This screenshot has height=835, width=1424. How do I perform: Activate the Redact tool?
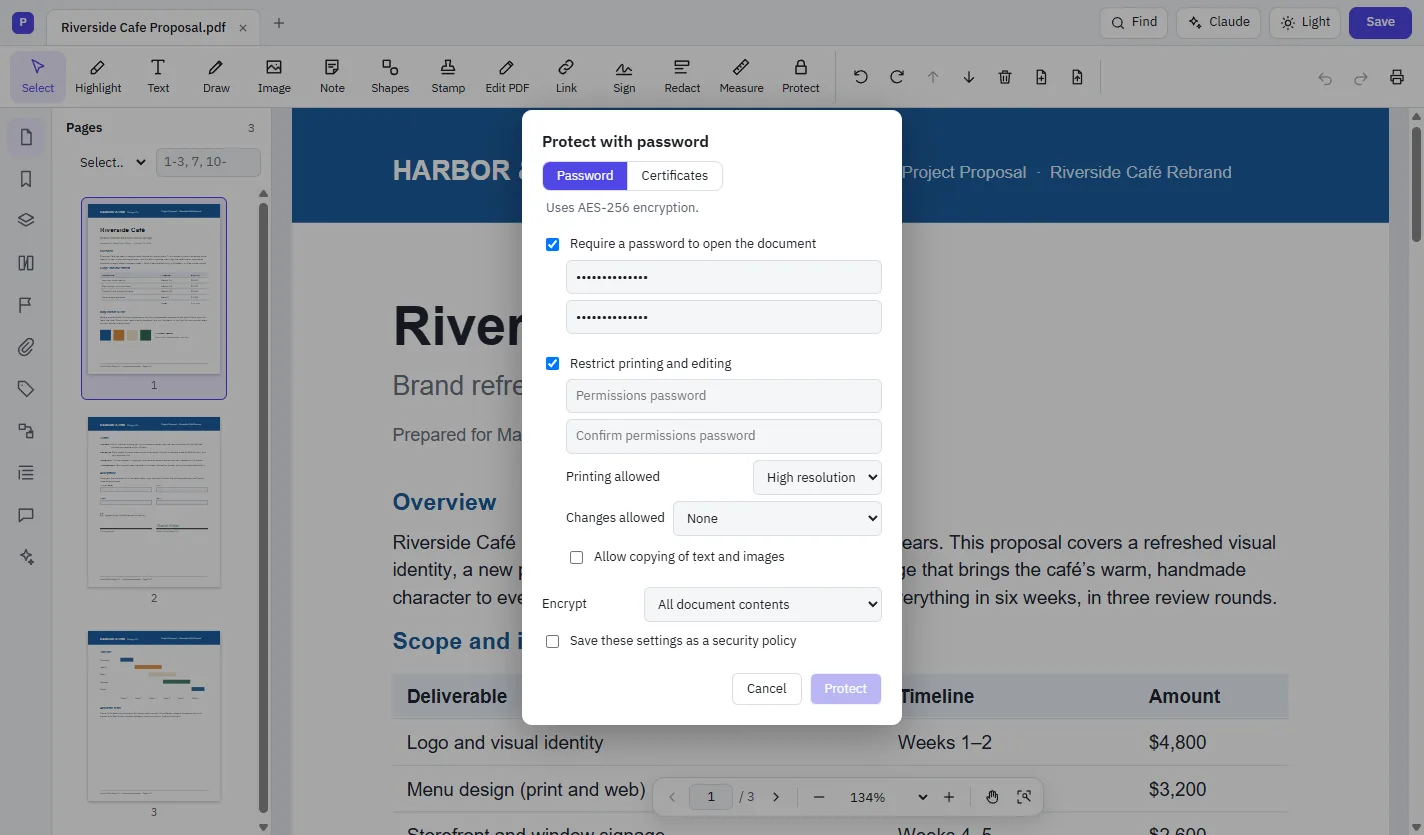pos(682,77)
